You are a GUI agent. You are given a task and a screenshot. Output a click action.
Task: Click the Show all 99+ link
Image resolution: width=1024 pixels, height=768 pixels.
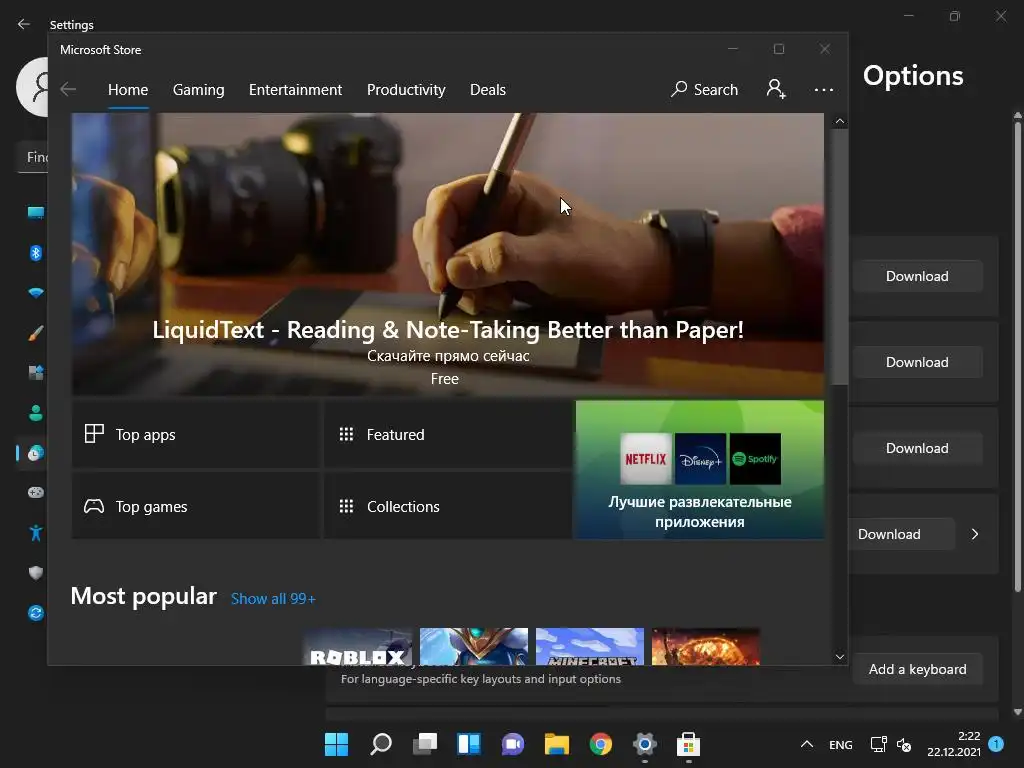pos(273,599)
